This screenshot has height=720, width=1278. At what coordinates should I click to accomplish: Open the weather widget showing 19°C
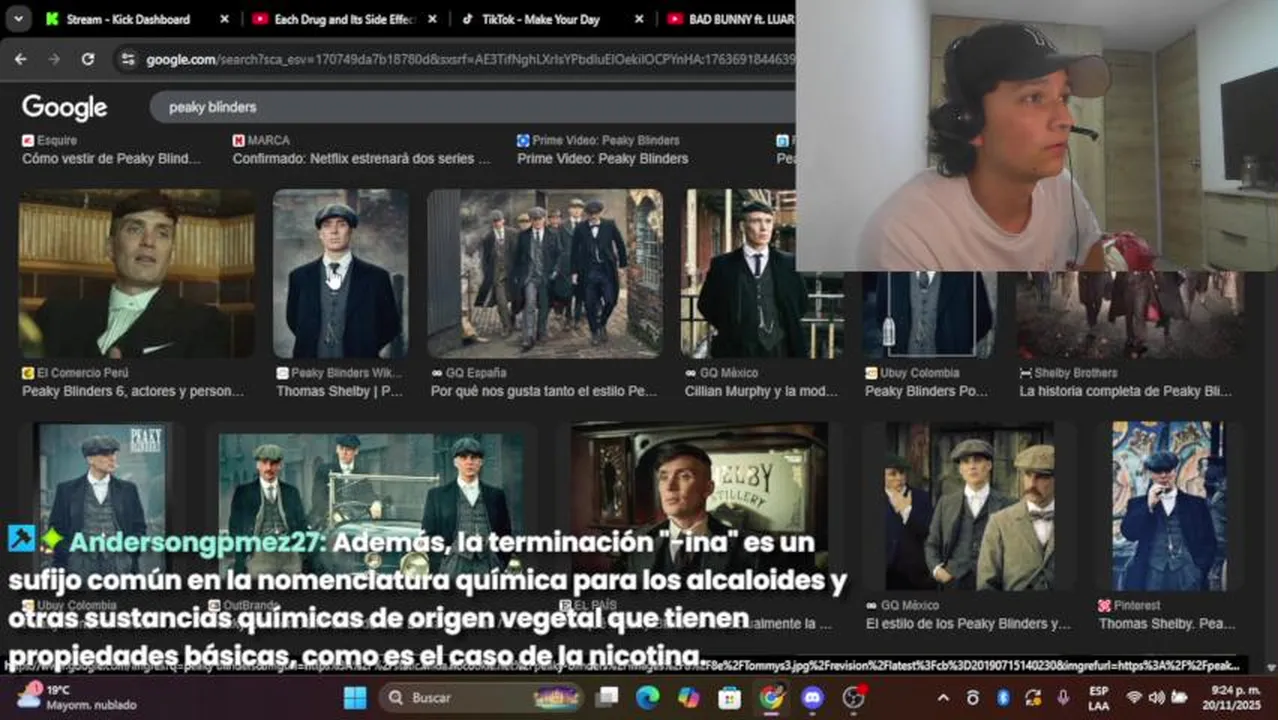(x=76, y=697)
